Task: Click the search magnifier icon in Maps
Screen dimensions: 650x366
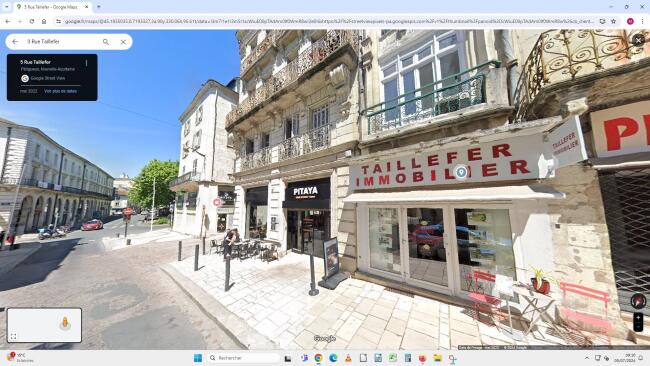Action: click(106, 42)
